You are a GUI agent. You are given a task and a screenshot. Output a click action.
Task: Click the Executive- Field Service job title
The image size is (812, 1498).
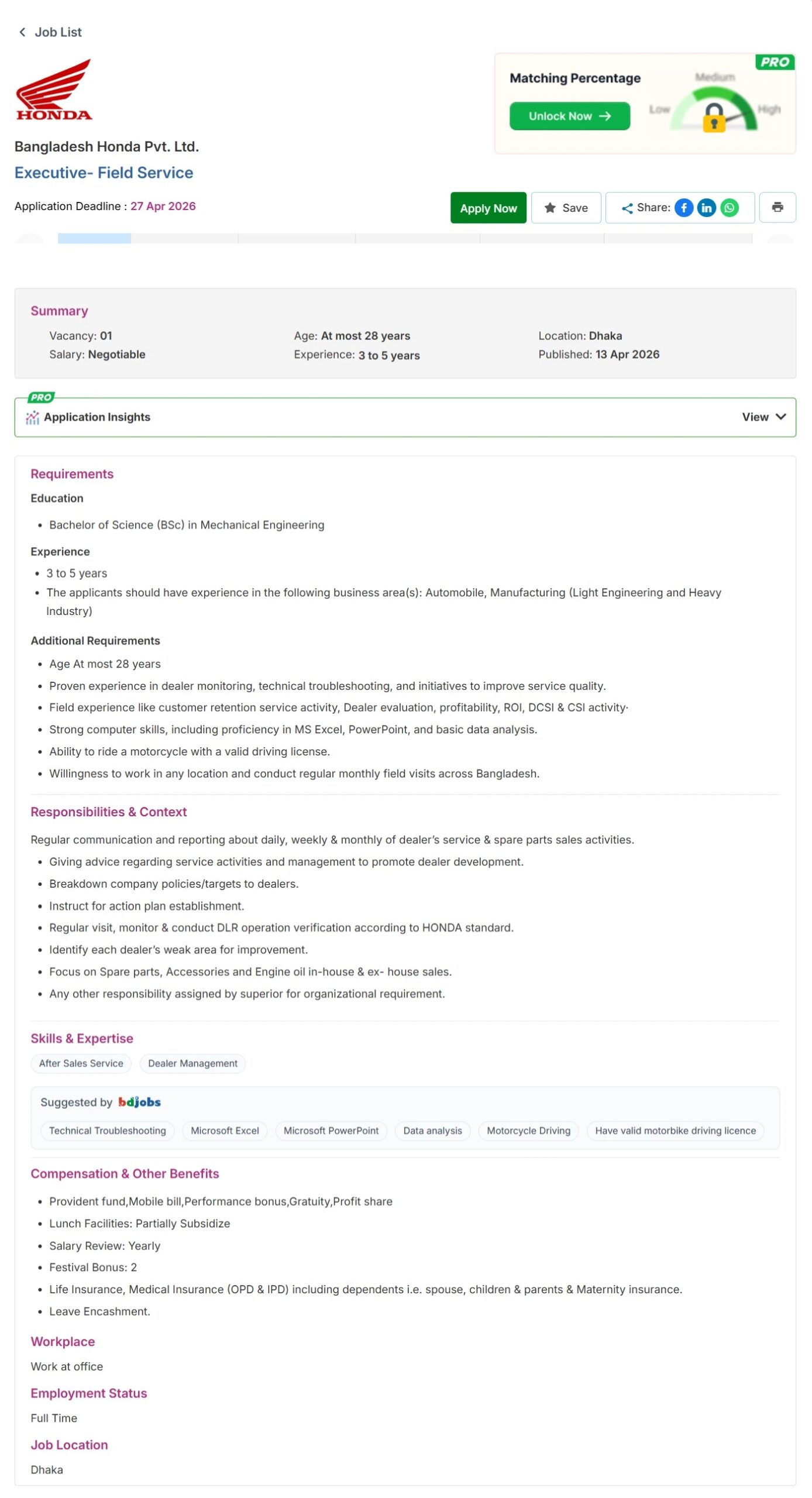(104, 173)
